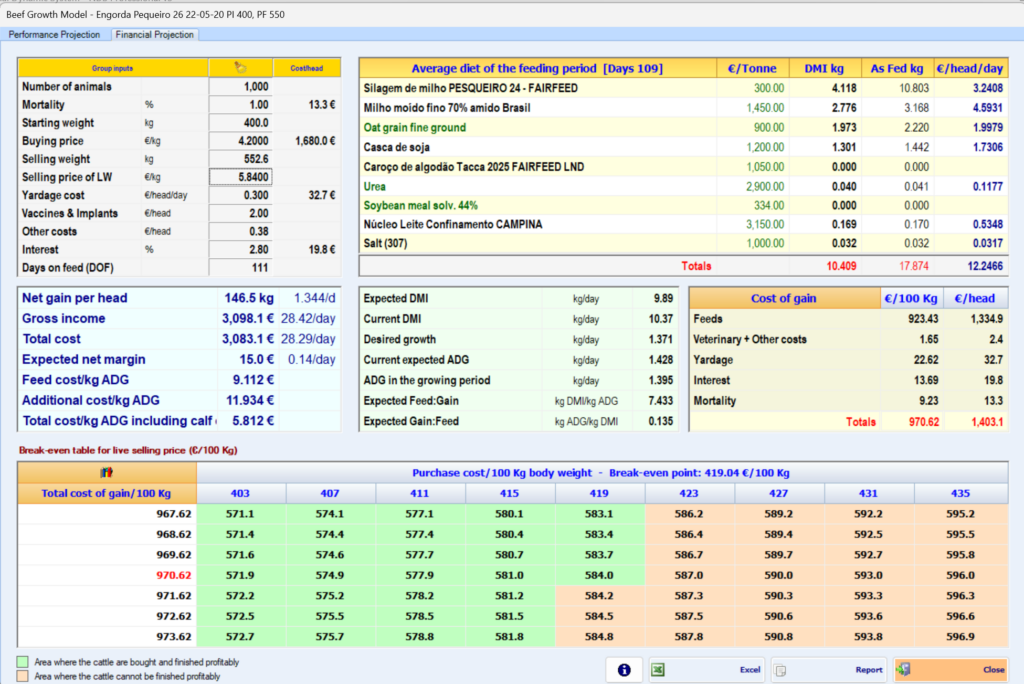Select Silagem de milho PESQUEIRO 24 row
Screen dimensions: 1024x684
(684, 88)
